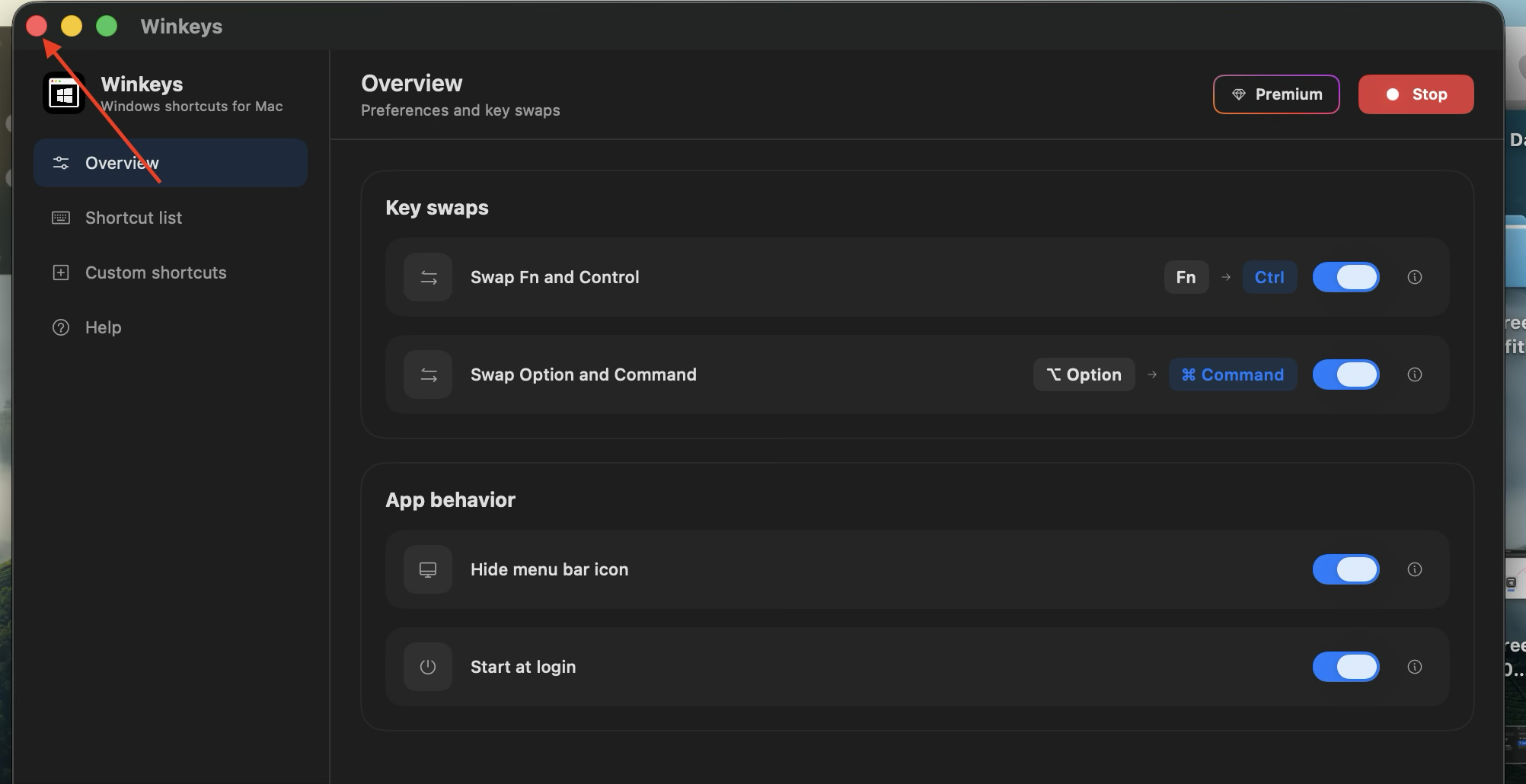
Task: Click the diamond icon on Premium button
Action: pyautogui.click(x=1239, y=94)
